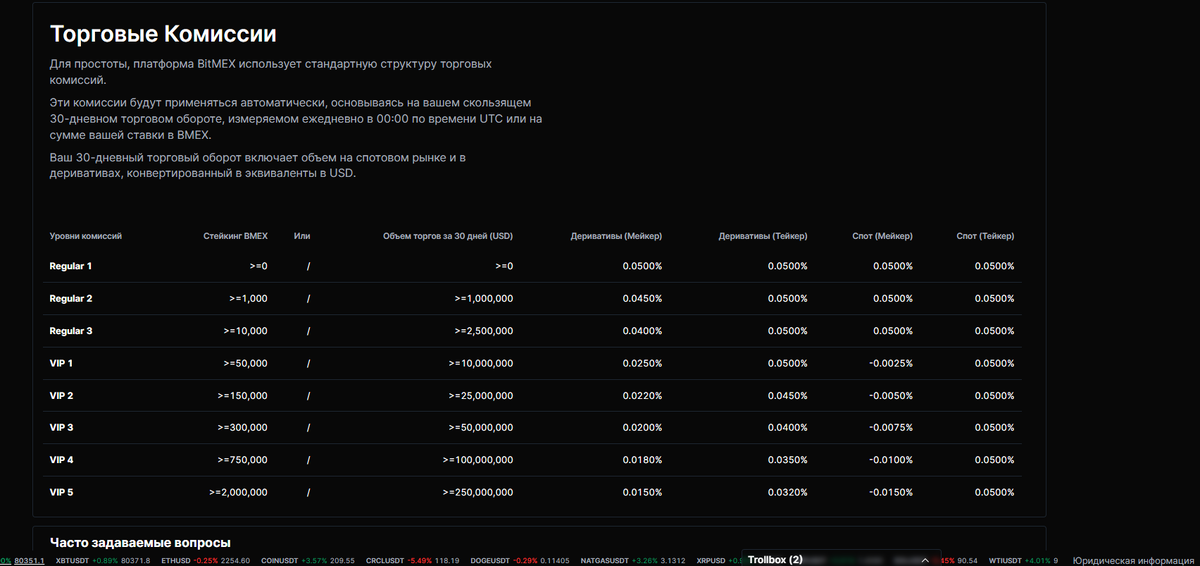Click the >=150,000 staking value
This screenshot has width=1200, height=566.
click(243, 395)
